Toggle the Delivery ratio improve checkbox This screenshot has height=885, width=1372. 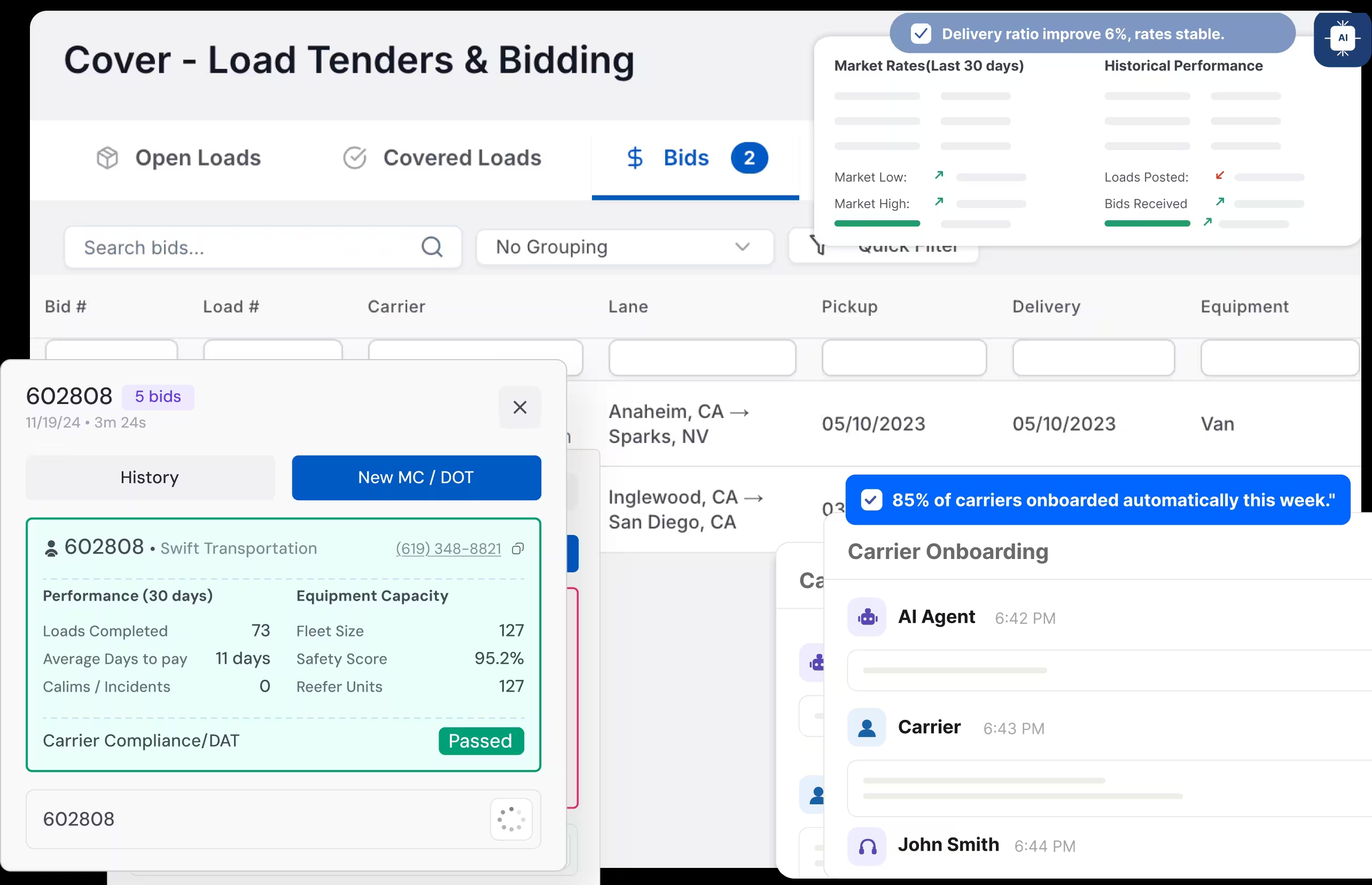tap(921, 34)
